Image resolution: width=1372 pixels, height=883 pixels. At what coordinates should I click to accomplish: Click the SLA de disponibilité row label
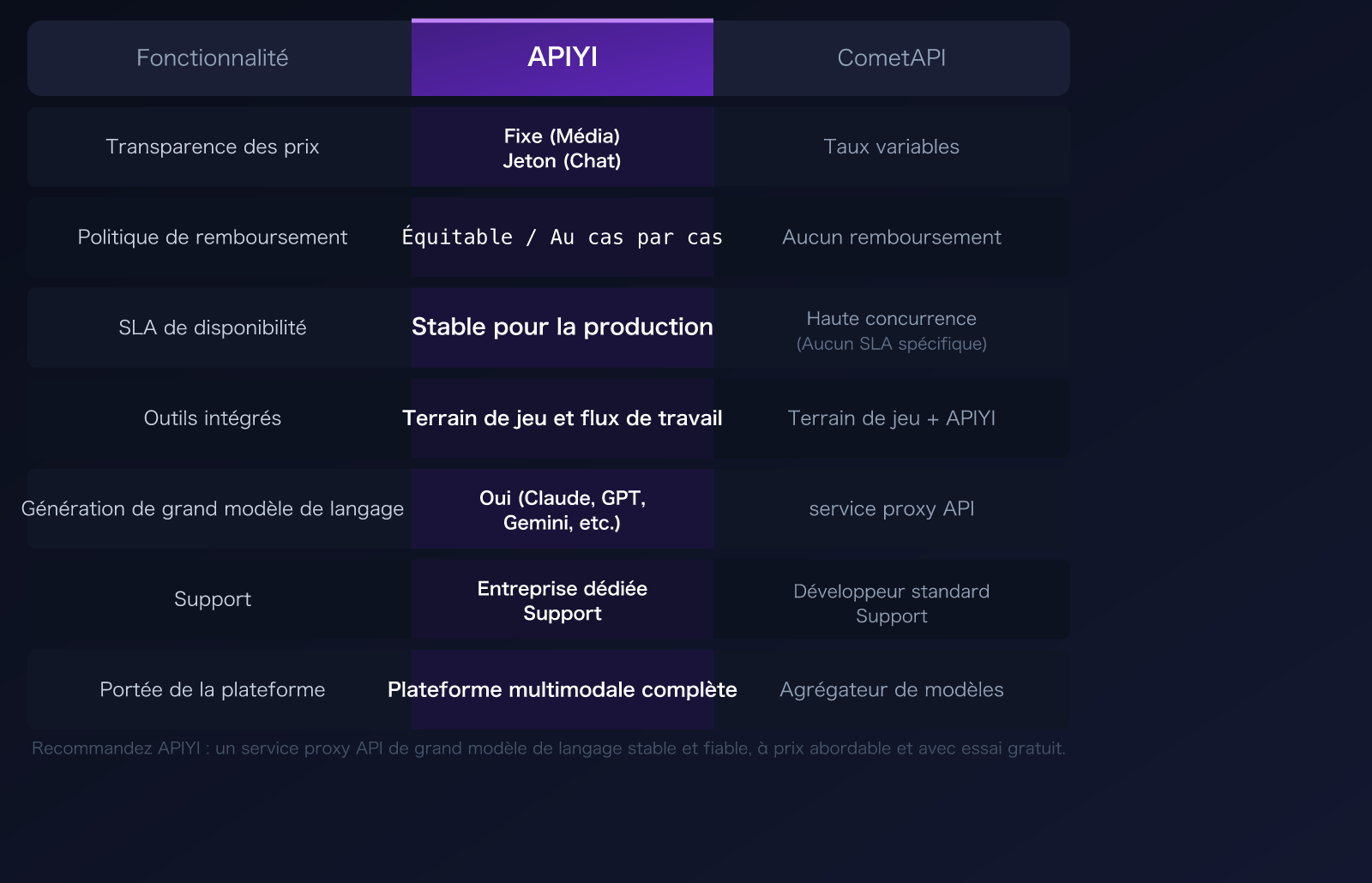[213, 327]
